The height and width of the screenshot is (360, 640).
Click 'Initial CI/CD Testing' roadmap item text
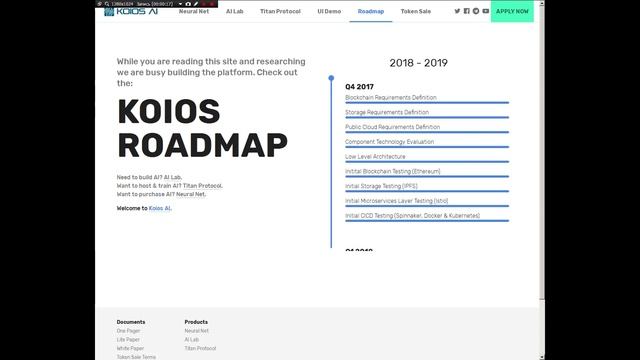click(x=413, y=216)
